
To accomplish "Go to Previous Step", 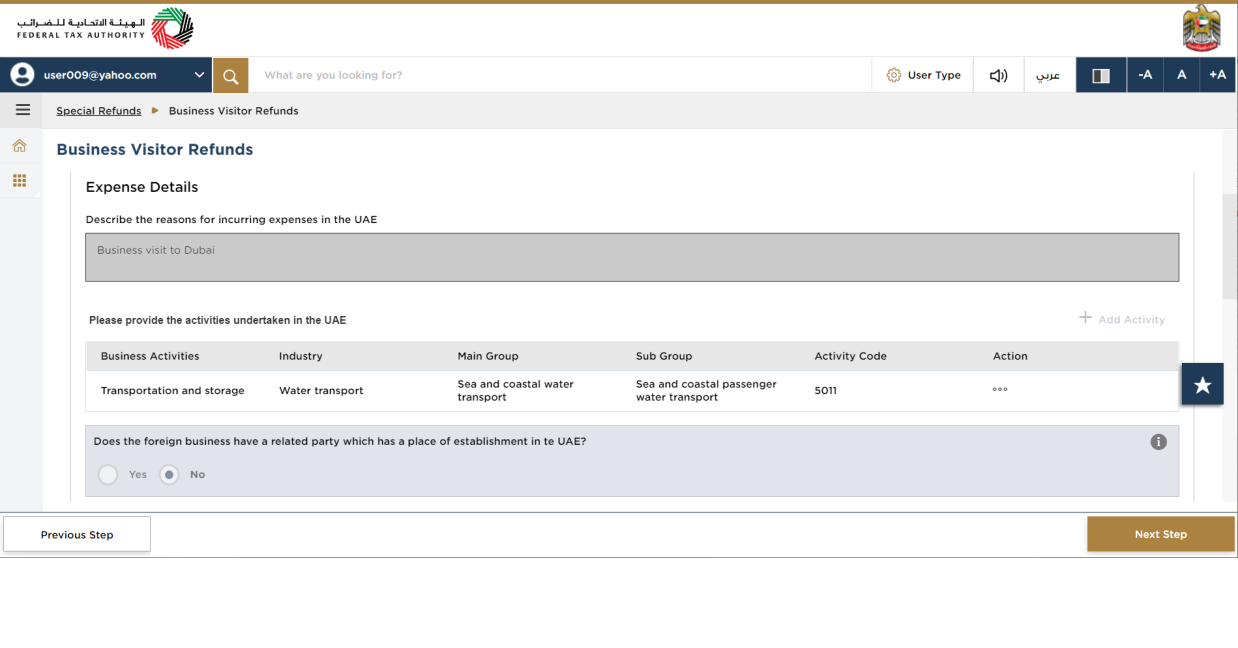I will (x=77, y=535).
